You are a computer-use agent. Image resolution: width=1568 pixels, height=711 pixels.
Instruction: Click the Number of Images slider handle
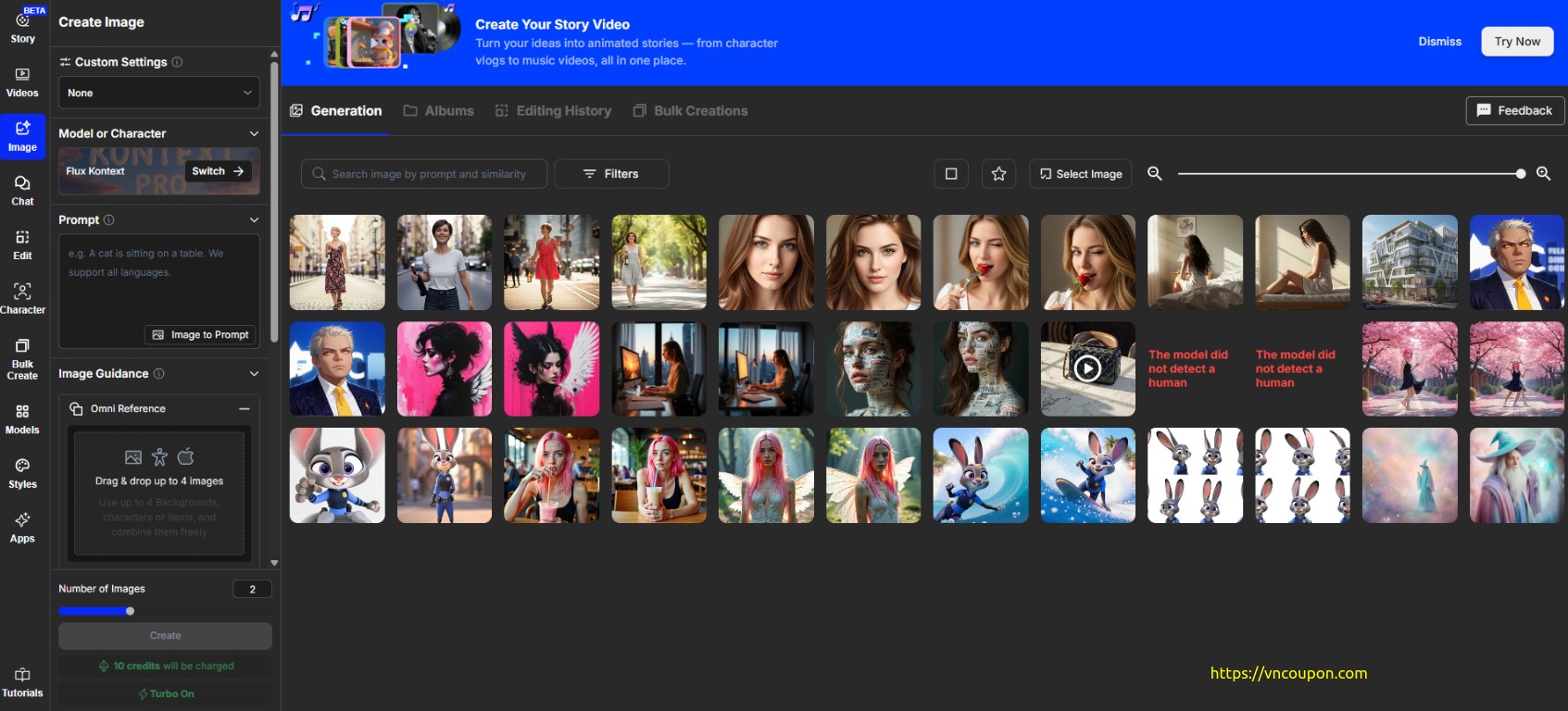pos(130,611)
